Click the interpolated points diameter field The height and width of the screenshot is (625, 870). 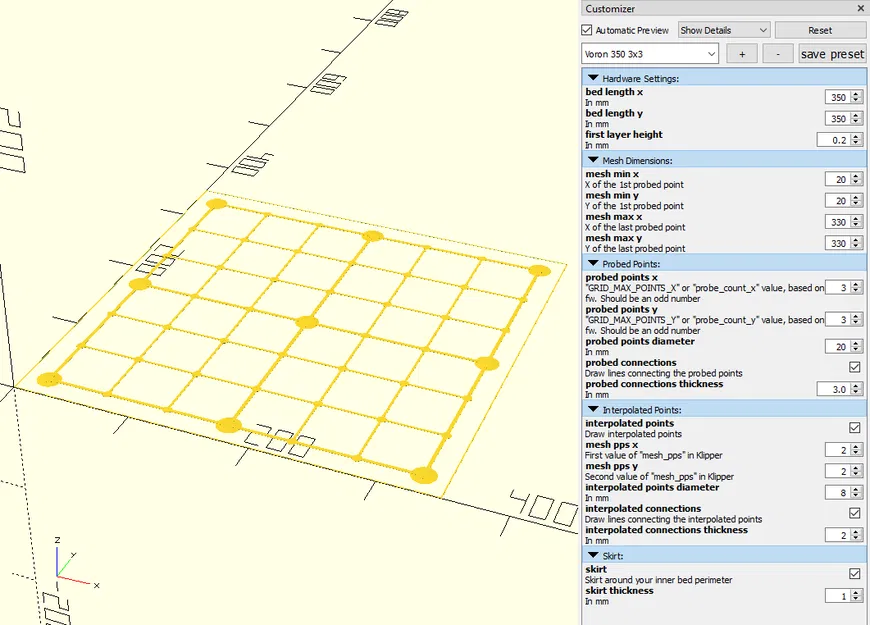pyautogui.click(x=838, y=492)
